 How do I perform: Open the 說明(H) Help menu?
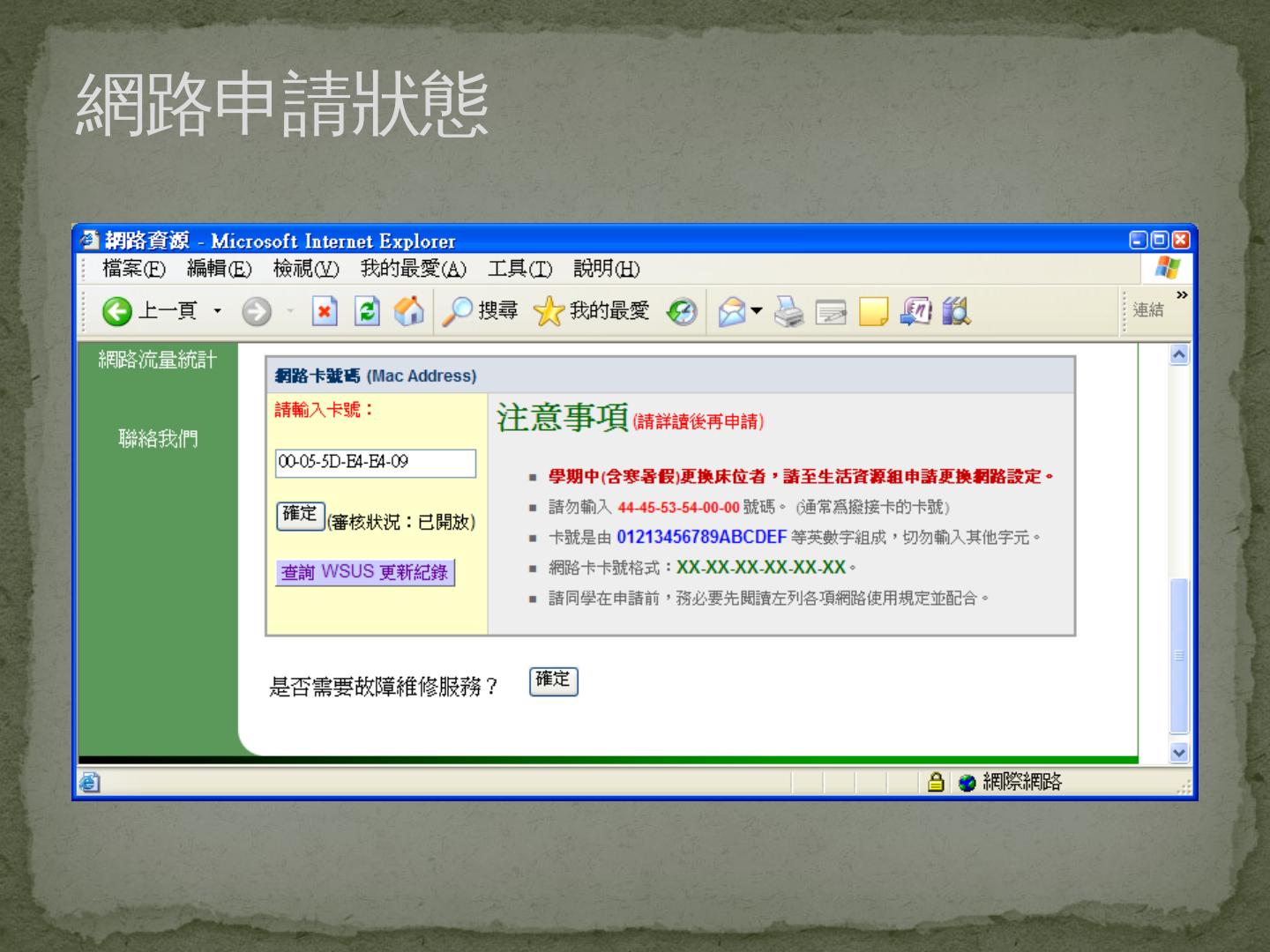[x=607, y=268]
